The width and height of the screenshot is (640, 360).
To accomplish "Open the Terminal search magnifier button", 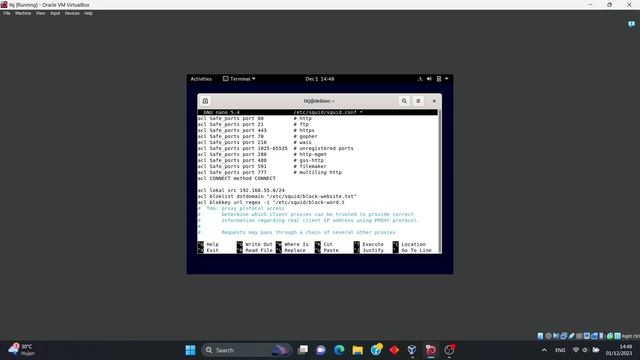I will (404, 101).
